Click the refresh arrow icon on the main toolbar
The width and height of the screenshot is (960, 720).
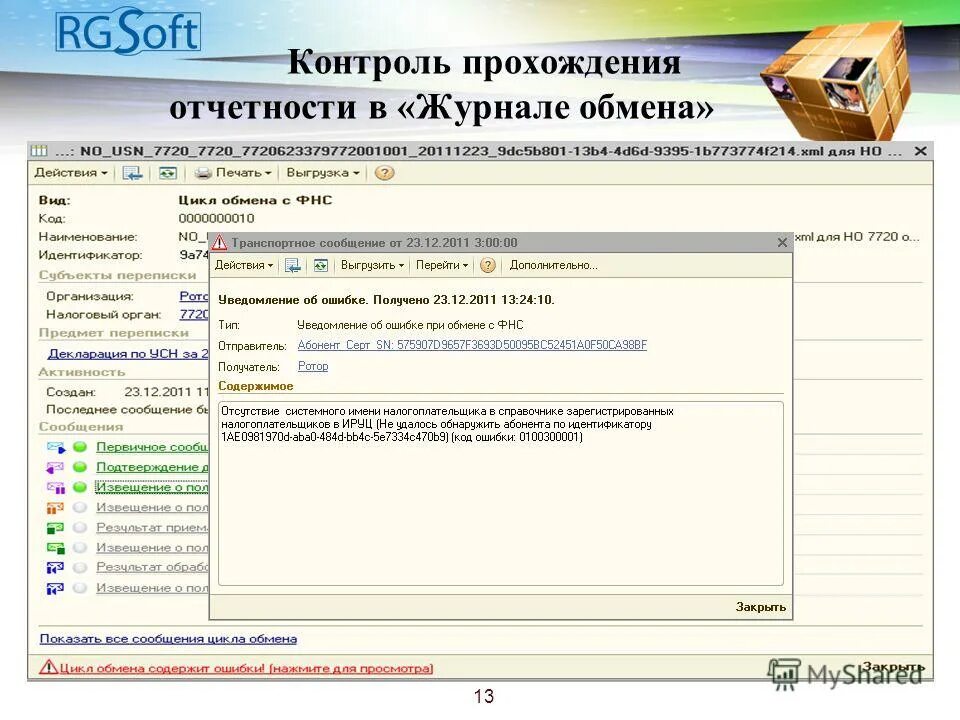click(x=132, y=173)
